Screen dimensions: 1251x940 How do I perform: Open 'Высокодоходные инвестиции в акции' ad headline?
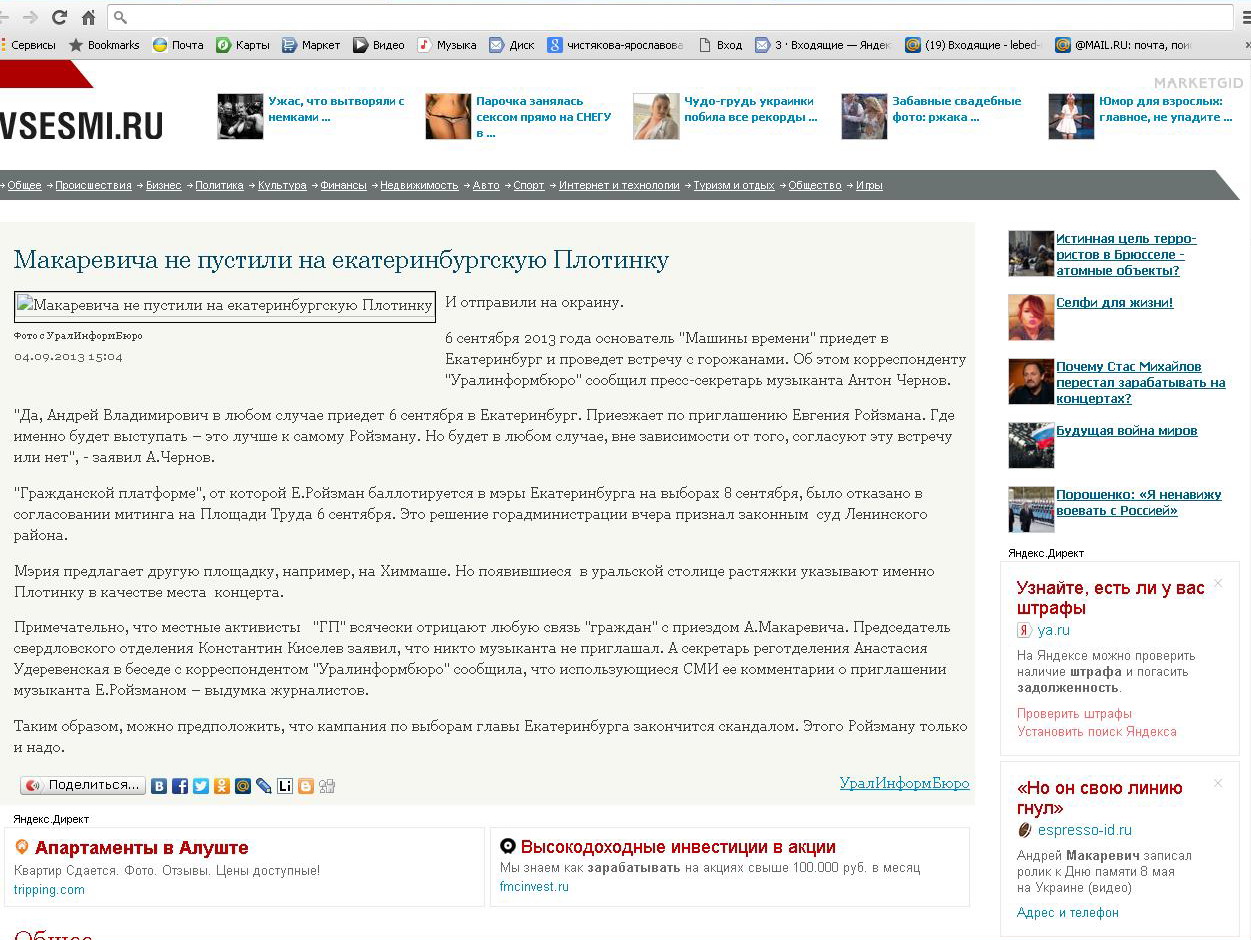[678, 847]
